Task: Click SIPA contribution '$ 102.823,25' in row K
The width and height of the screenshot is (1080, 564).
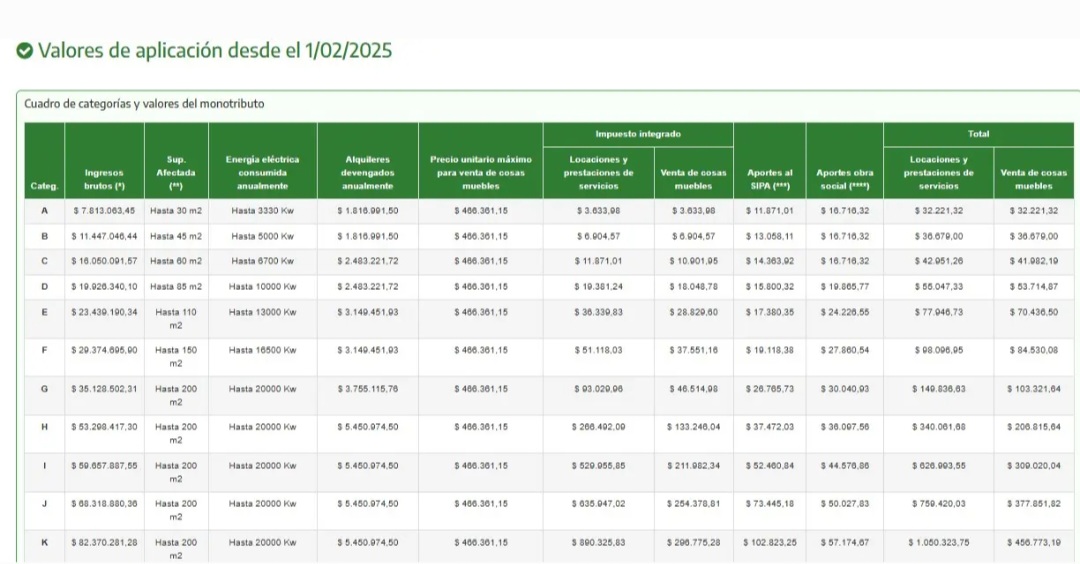Action: click(x=769, y=543)
